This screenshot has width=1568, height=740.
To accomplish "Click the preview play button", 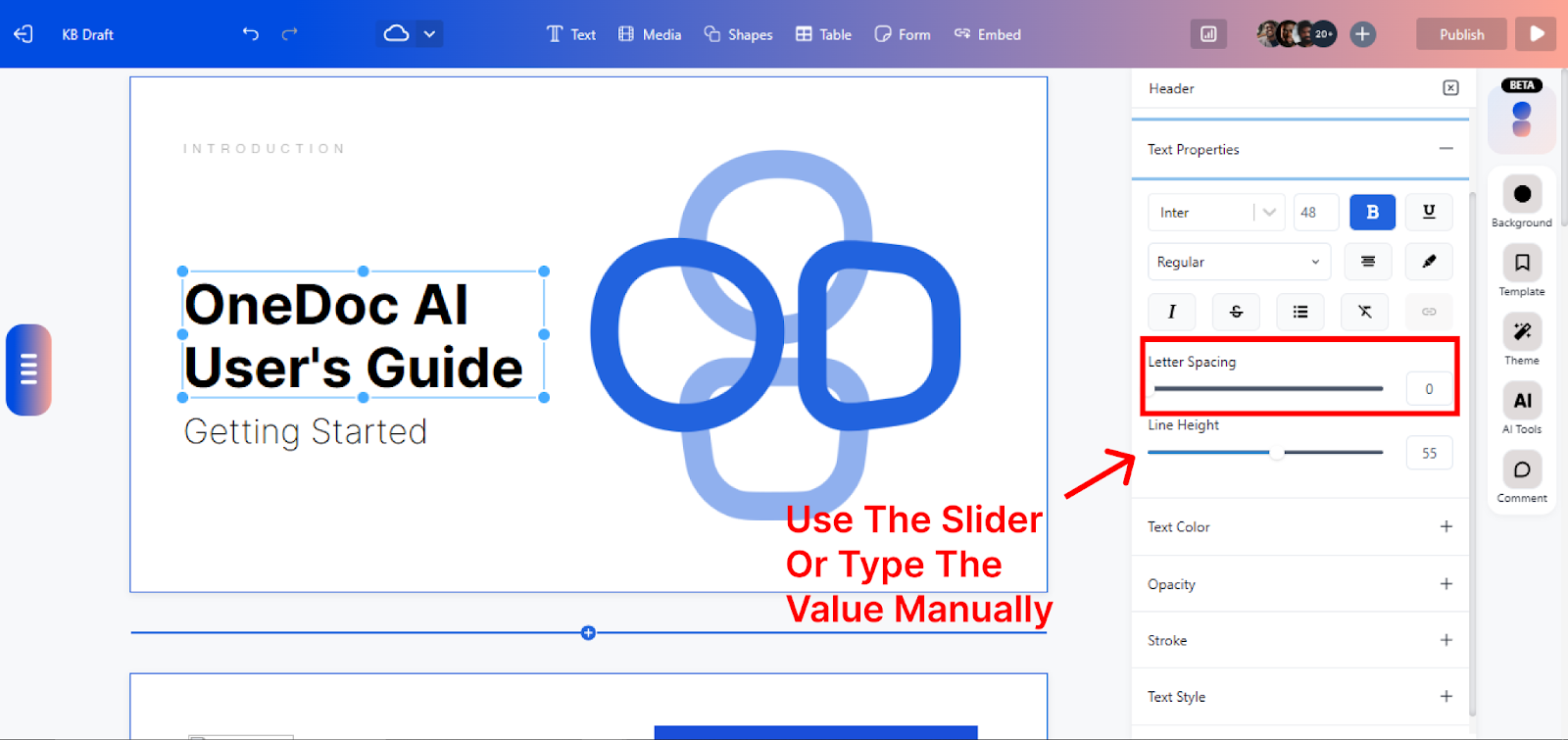I will click(1537, 34).
